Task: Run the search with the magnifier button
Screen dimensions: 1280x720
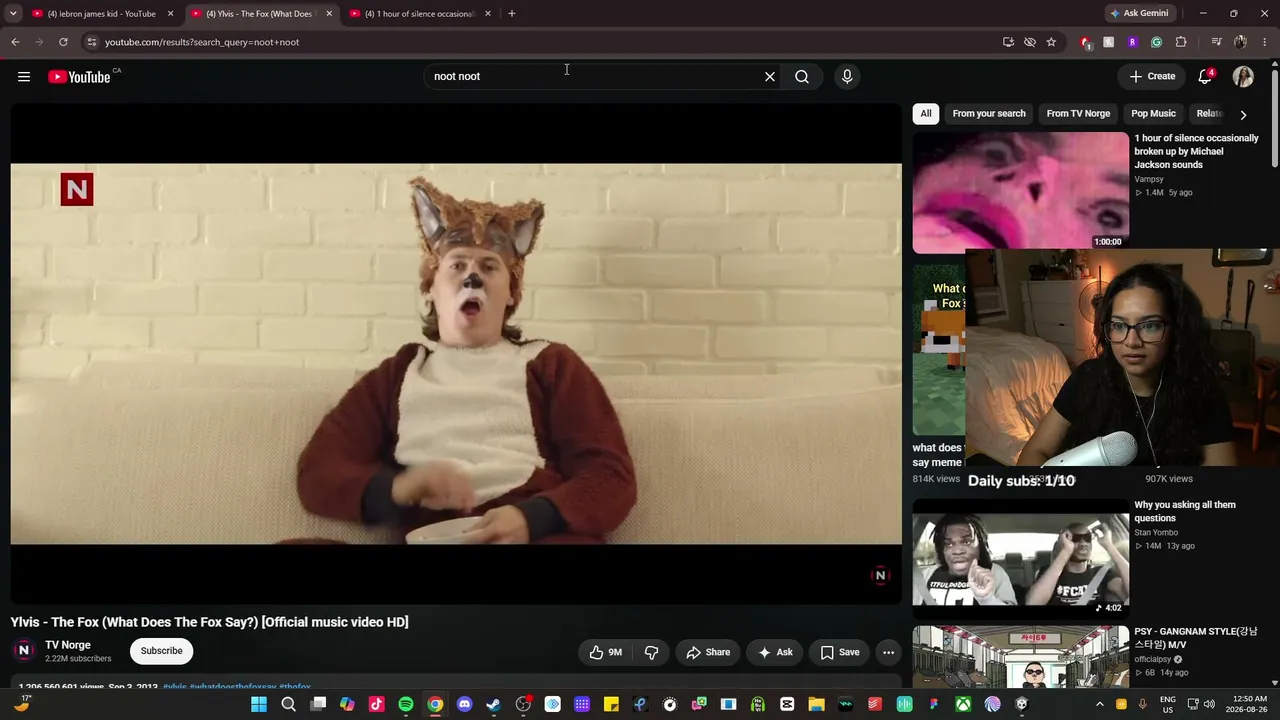Action: [802, 77]
